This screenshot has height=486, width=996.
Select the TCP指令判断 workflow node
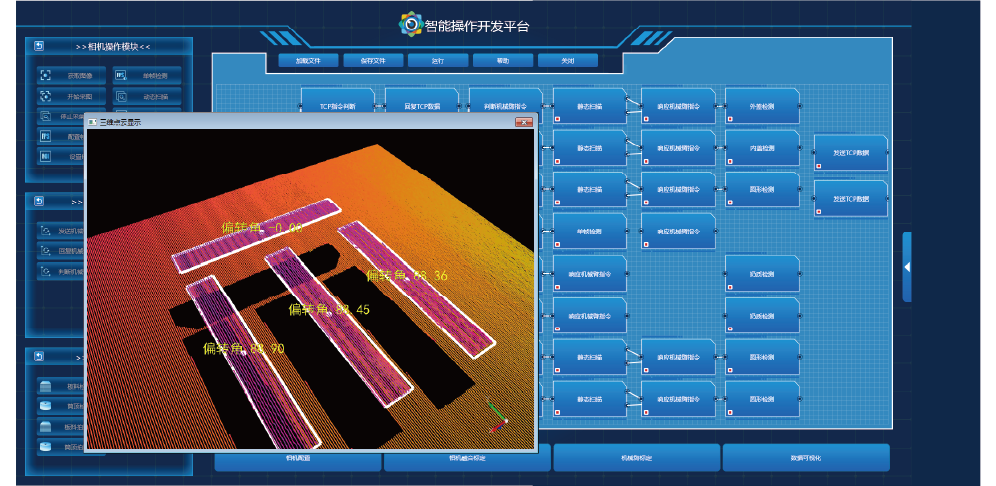click(x=337, y=105)
